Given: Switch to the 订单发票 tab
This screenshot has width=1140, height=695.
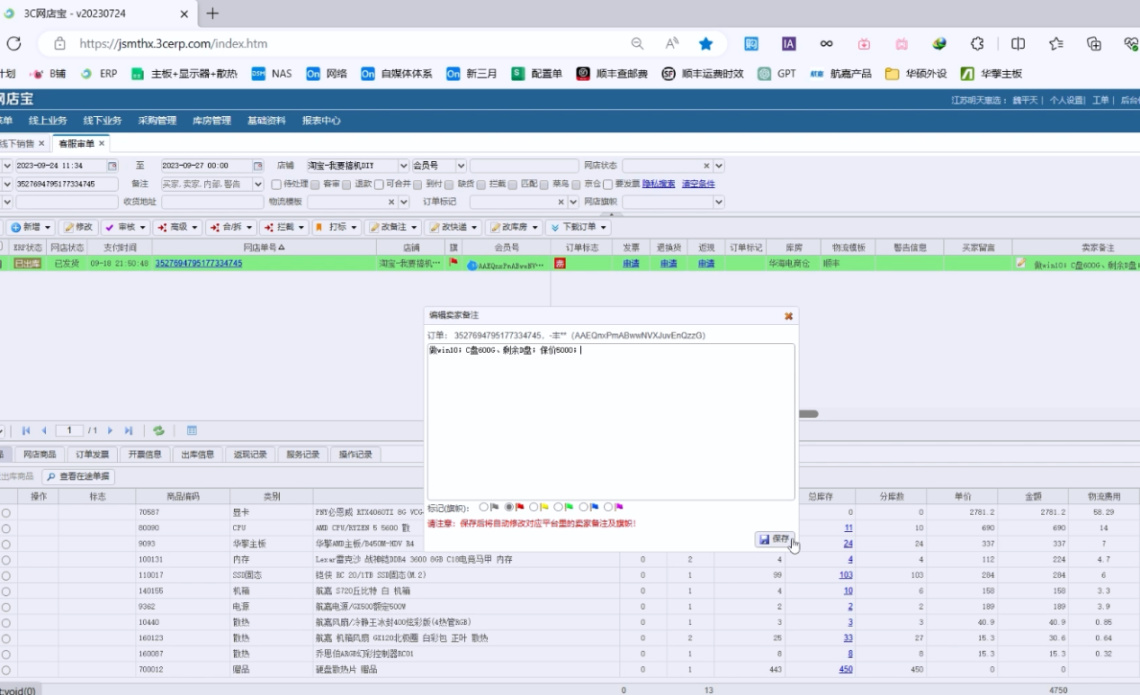Looking at the screenshot, I should (x=92, y=454).
